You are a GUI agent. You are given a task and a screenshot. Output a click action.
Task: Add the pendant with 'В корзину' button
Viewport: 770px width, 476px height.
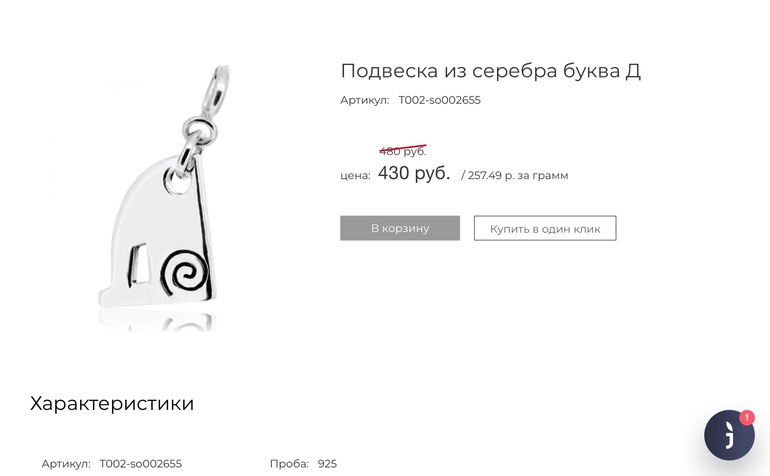tap(400, 228)
